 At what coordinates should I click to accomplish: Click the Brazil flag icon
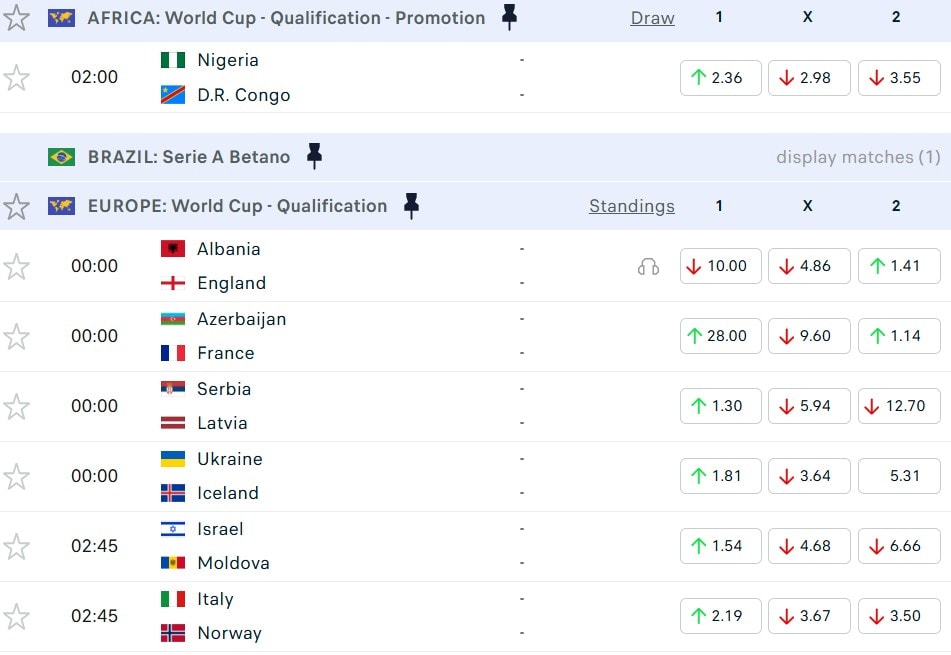pos(61,157)
